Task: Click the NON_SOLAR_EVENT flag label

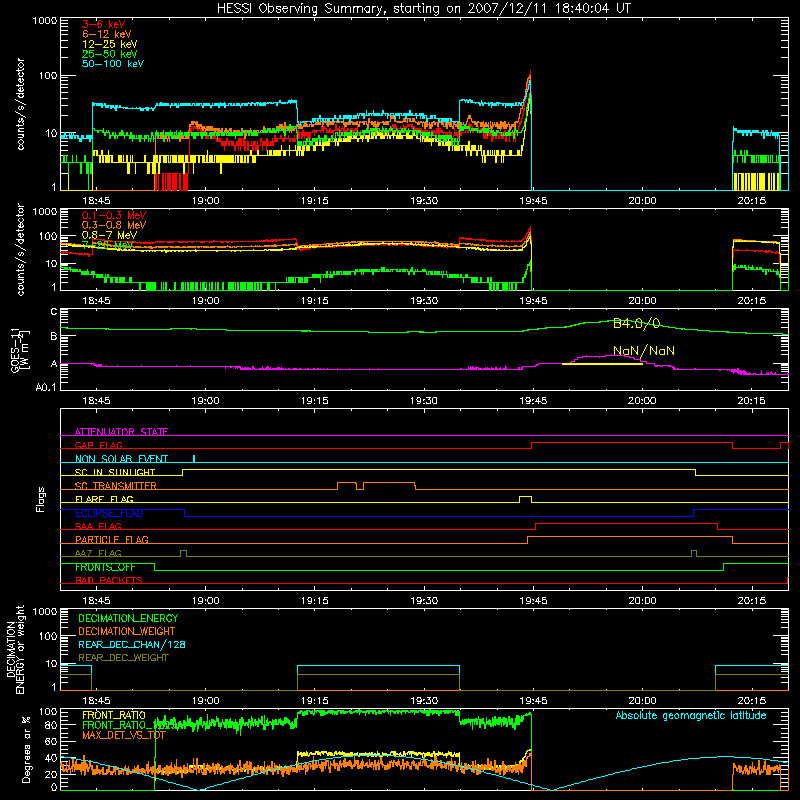Action: point(121,459)
